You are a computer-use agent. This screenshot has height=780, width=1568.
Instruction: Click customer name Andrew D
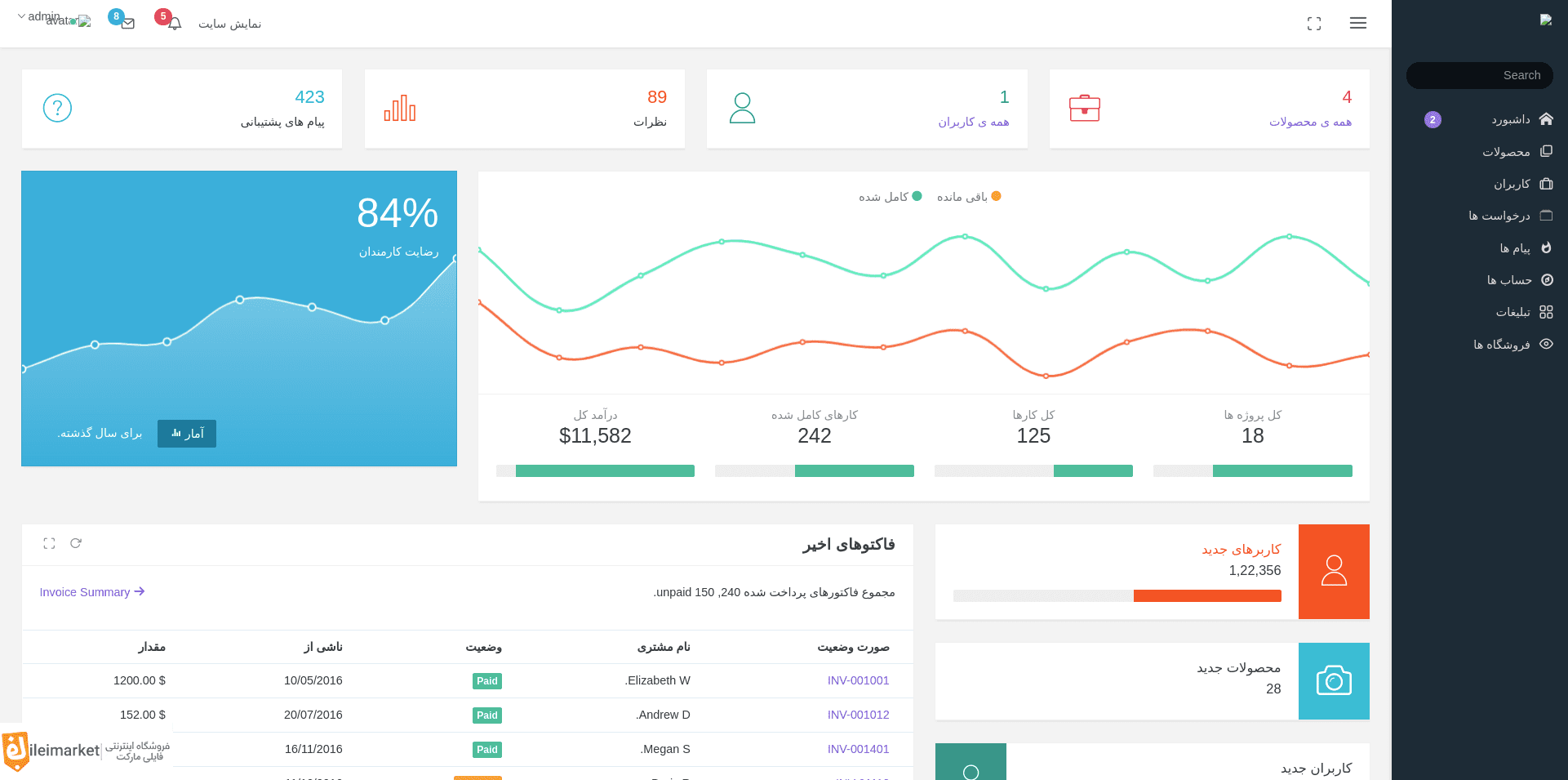point(663,715)
